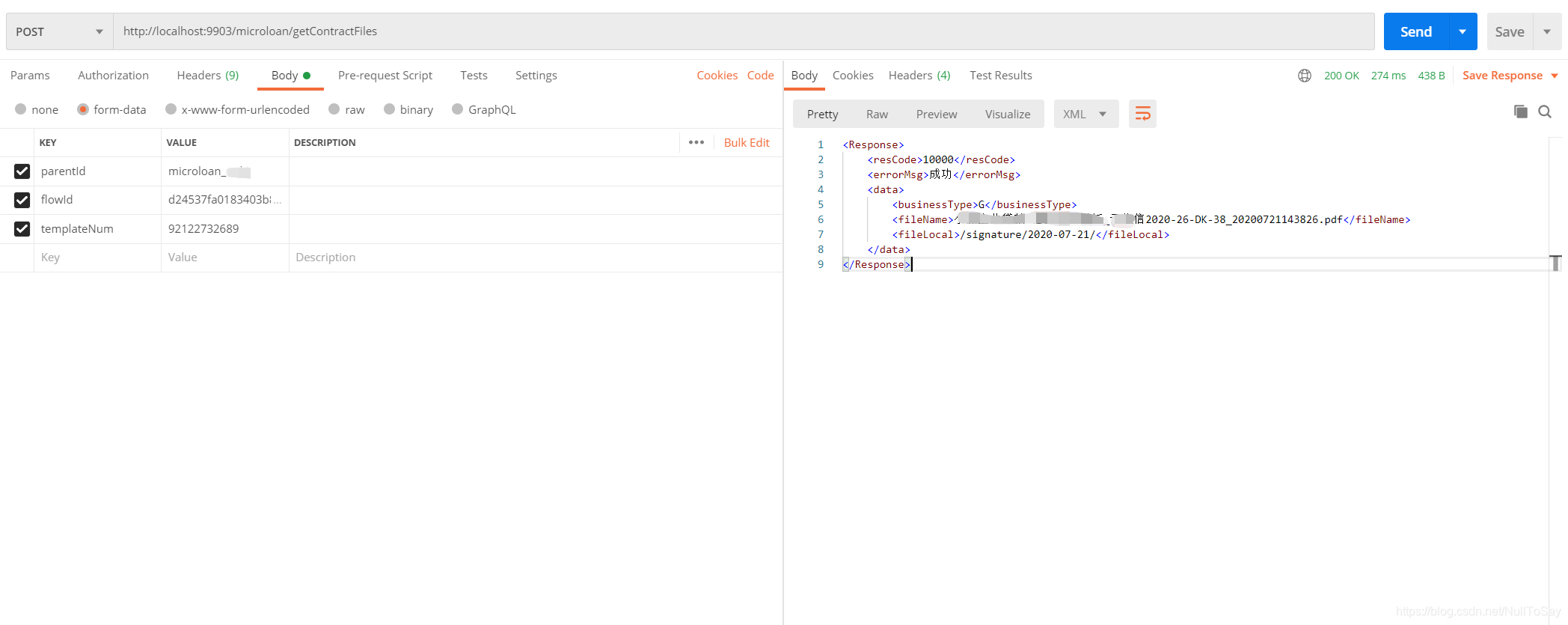Viewport: 1568px width, 625px height.
Task: Edit the microloan_ value cell
Action: (224, 171)
